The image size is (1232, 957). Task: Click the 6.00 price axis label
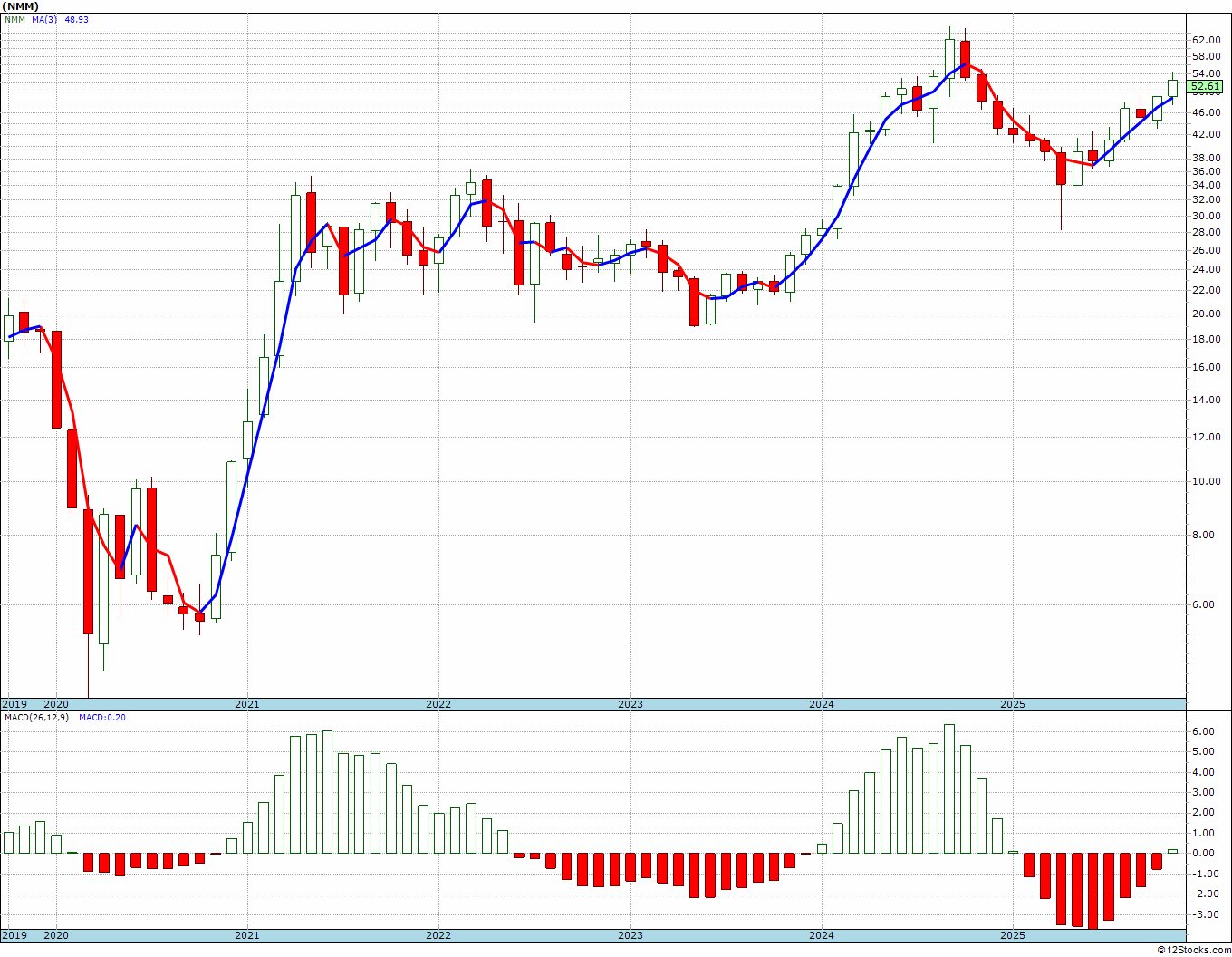tap(1207, 604)
